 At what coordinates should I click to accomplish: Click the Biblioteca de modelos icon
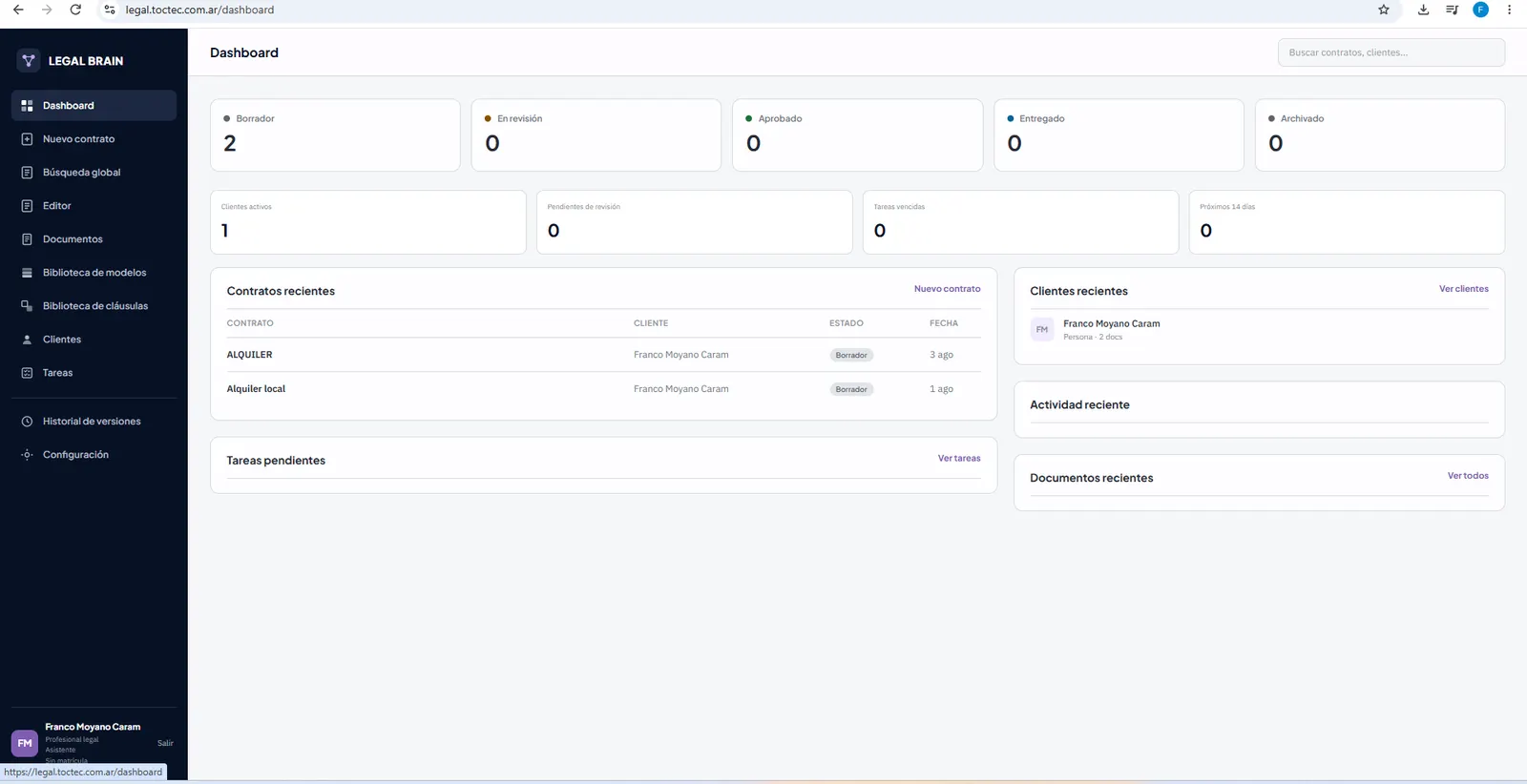click(x=27, y=273)
